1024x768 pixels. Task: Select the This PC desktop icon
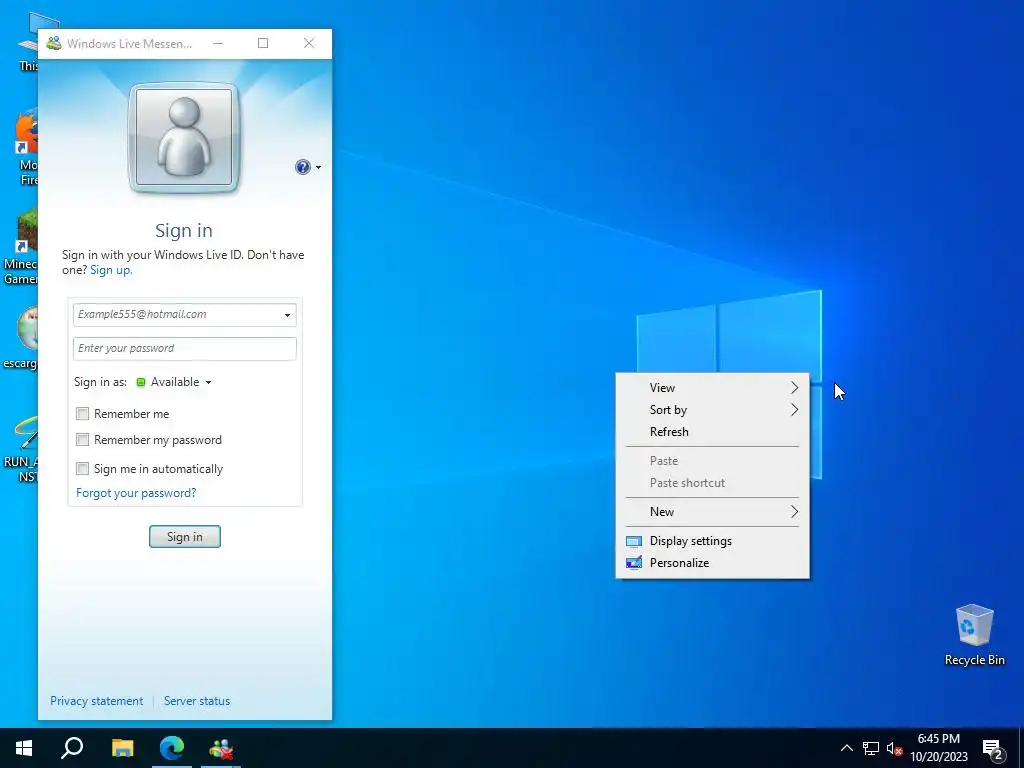[29, 42]
